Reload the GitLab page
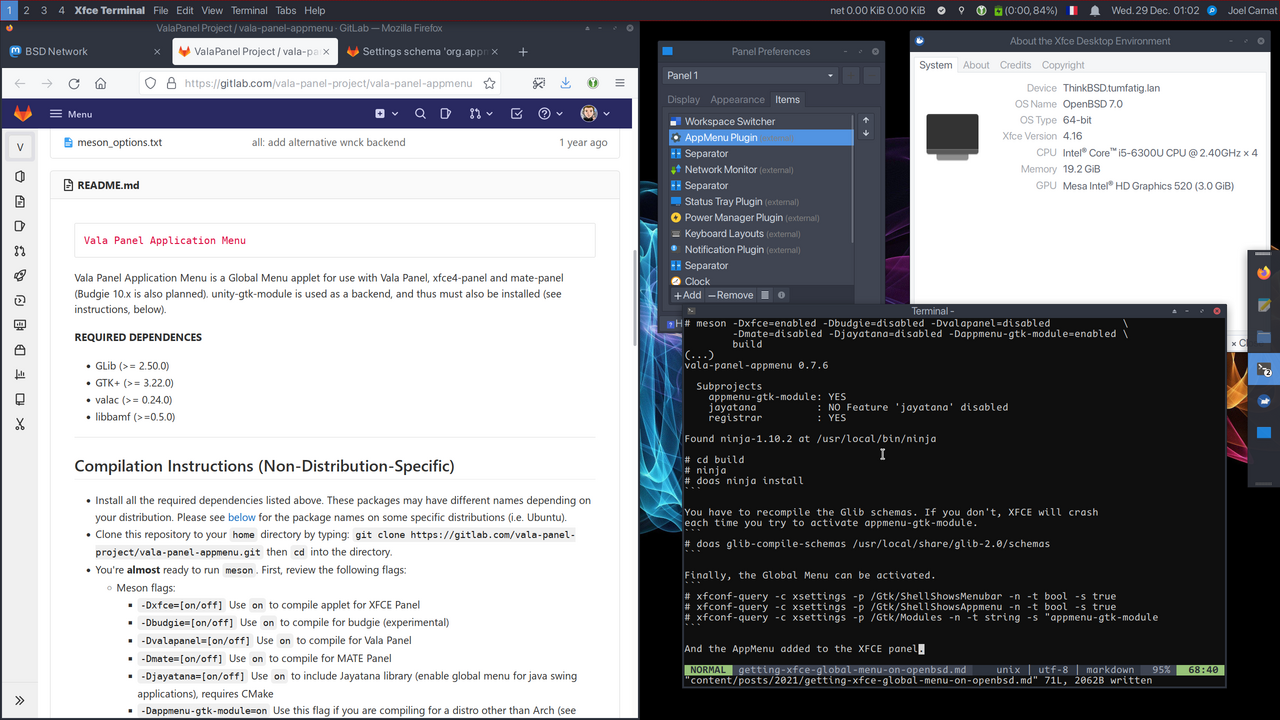The height and width of the screenshot is (720, 1280). pyautogui.click(x=74, y=84)
